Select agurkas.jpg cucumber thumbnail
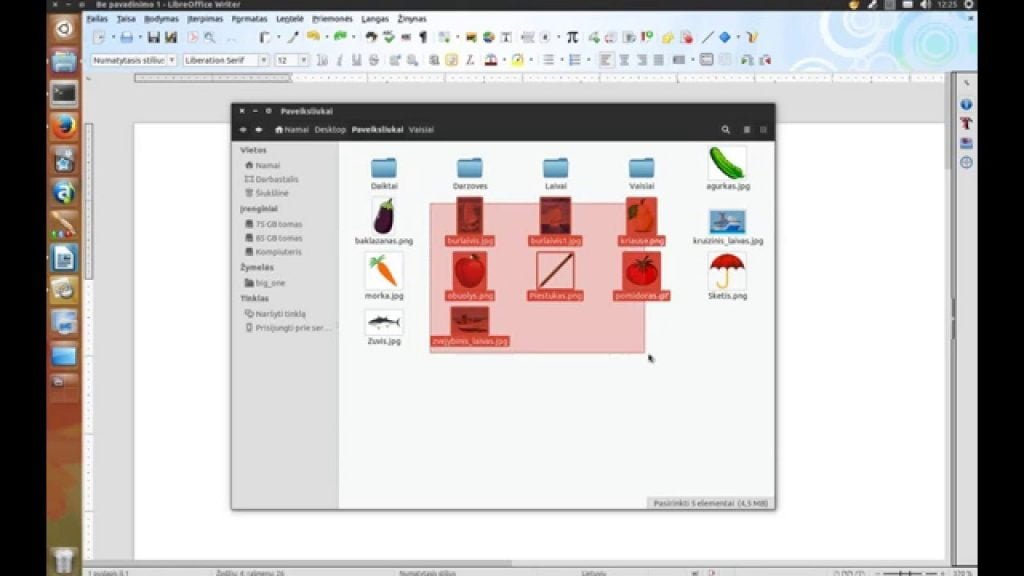 click(728, 163)
